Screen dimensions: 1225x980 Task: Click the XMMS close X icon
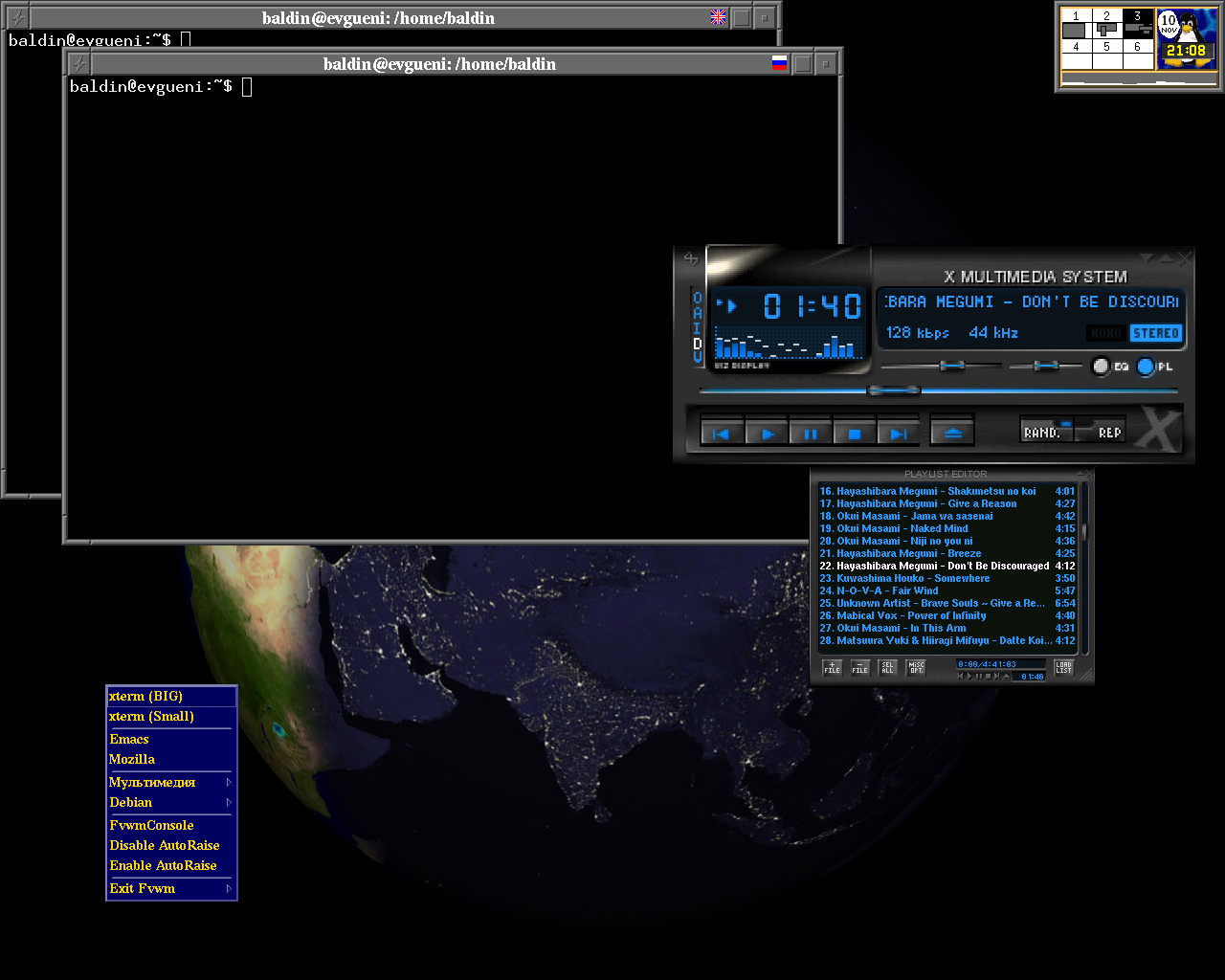(x=1186, y=258)
